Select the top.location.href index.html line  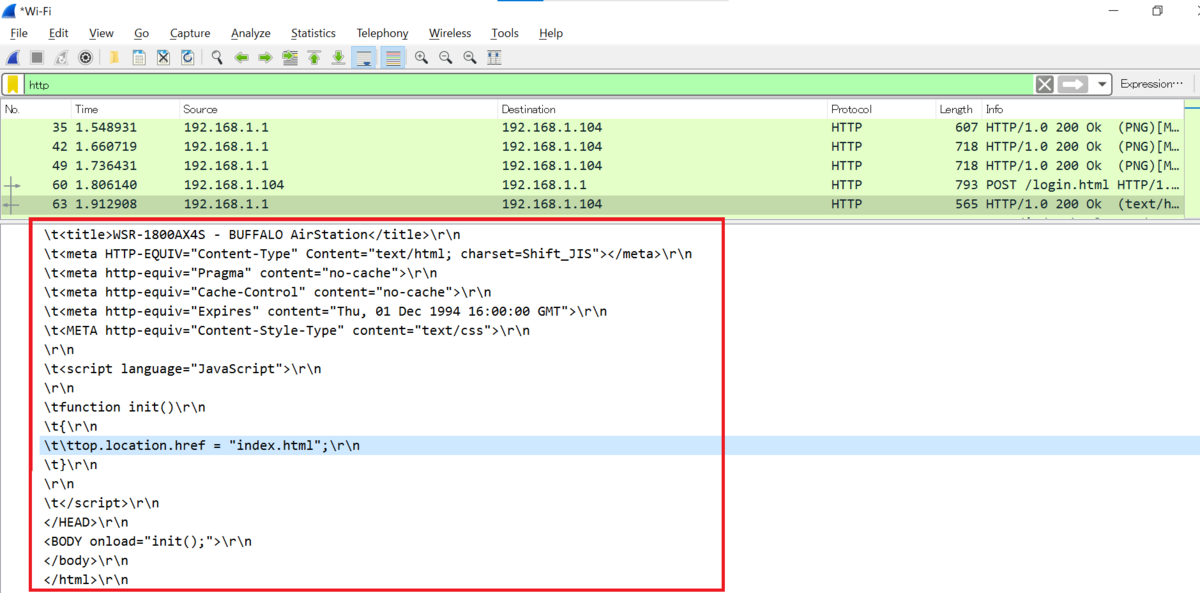pyautogui.click(x=620, y=445)
